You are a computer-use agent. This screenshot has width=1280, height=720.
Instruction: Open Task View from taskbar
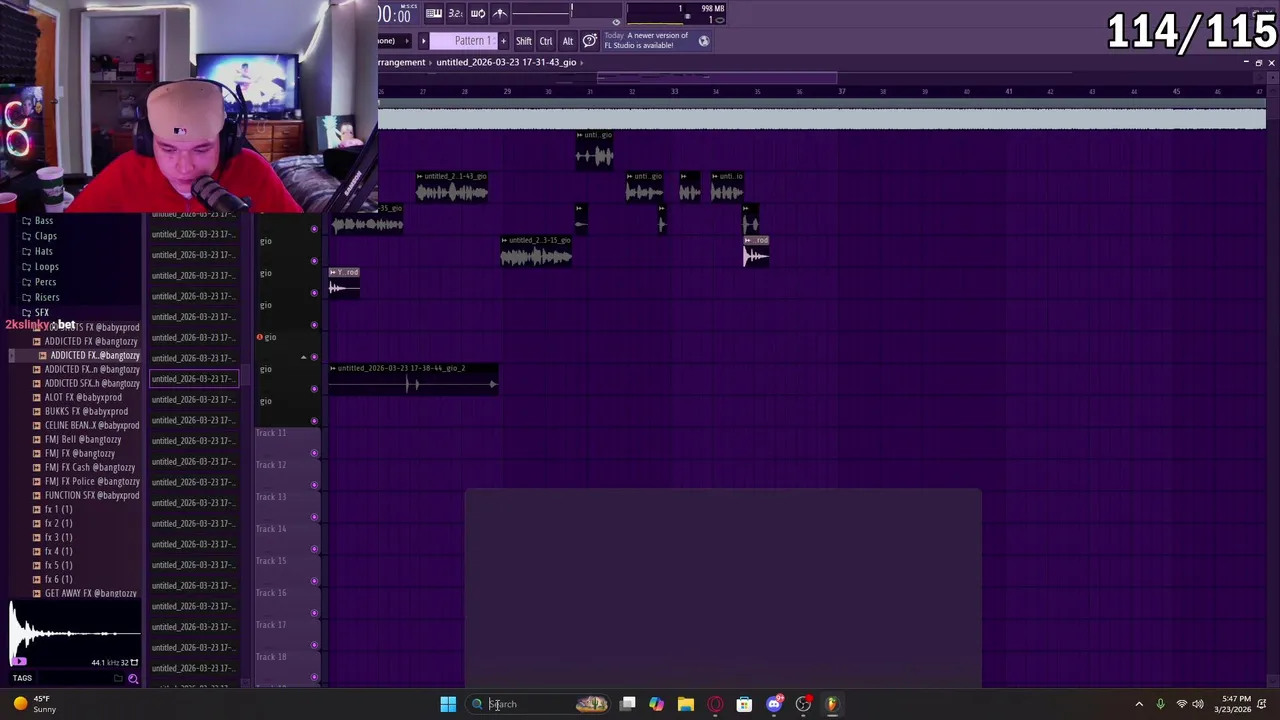coord(627,704)
